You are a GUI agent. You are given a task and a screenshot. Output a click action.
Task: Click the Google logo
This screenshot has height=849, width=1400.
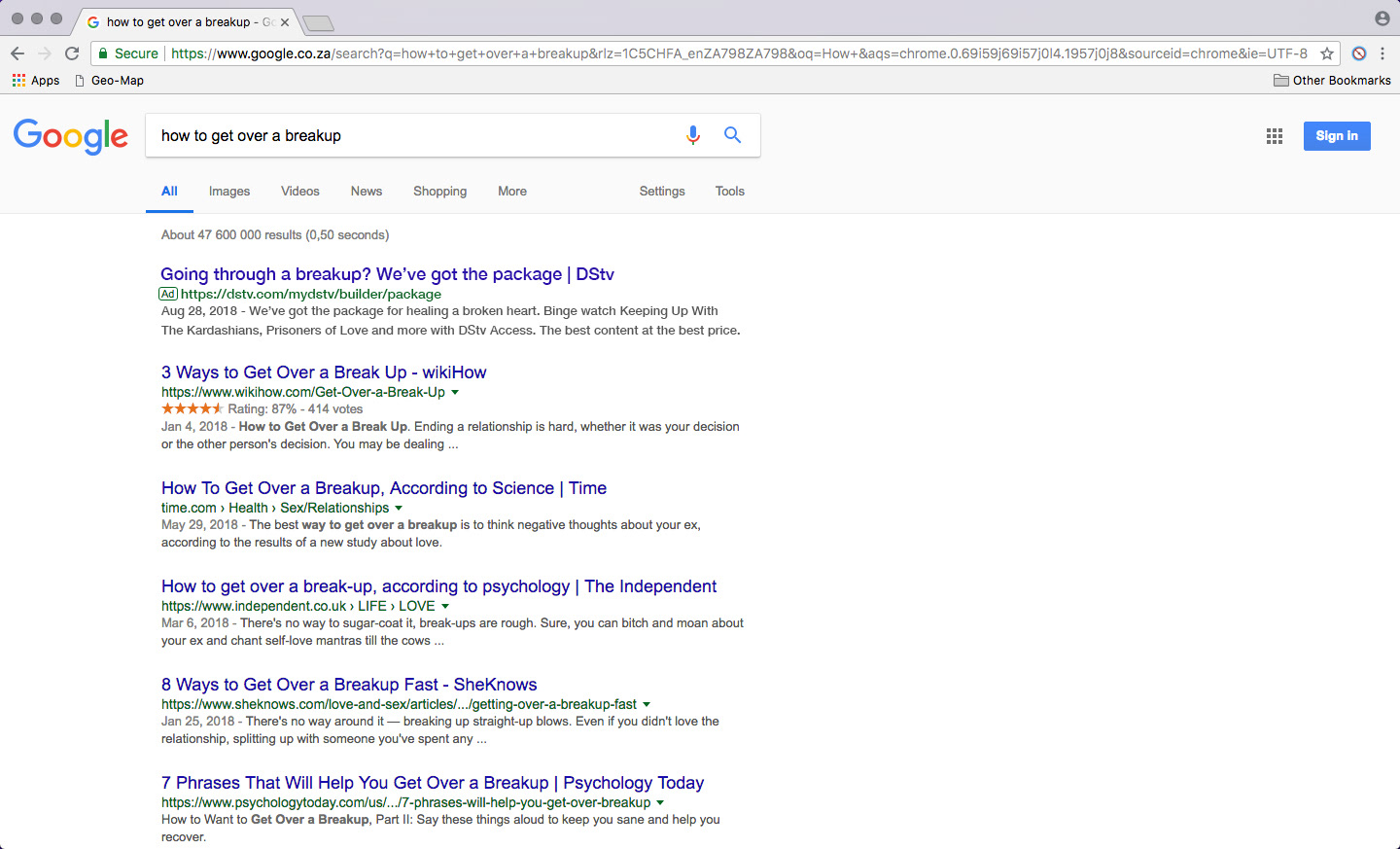[x=71, y=136]
